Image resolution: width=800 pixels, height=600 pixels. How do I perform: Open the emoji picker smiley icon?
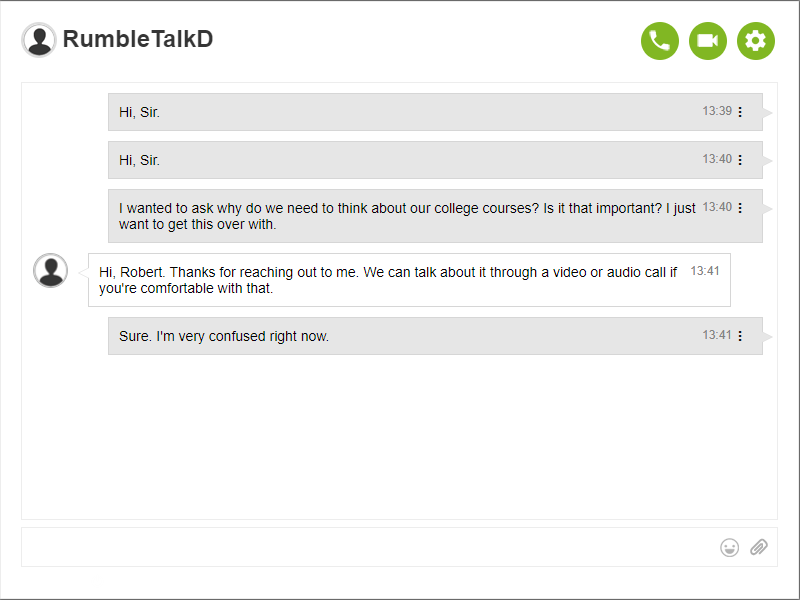(730, 547)
